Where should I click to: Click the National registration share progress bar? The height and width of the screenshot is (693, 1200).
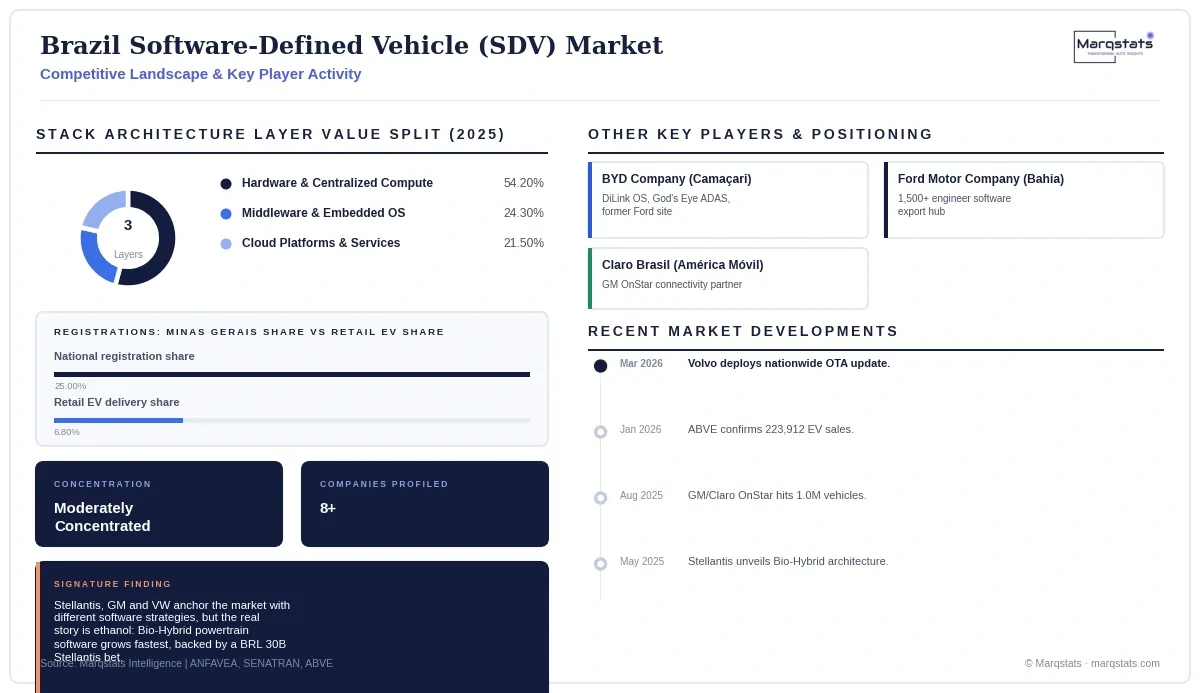click(292, 374)
